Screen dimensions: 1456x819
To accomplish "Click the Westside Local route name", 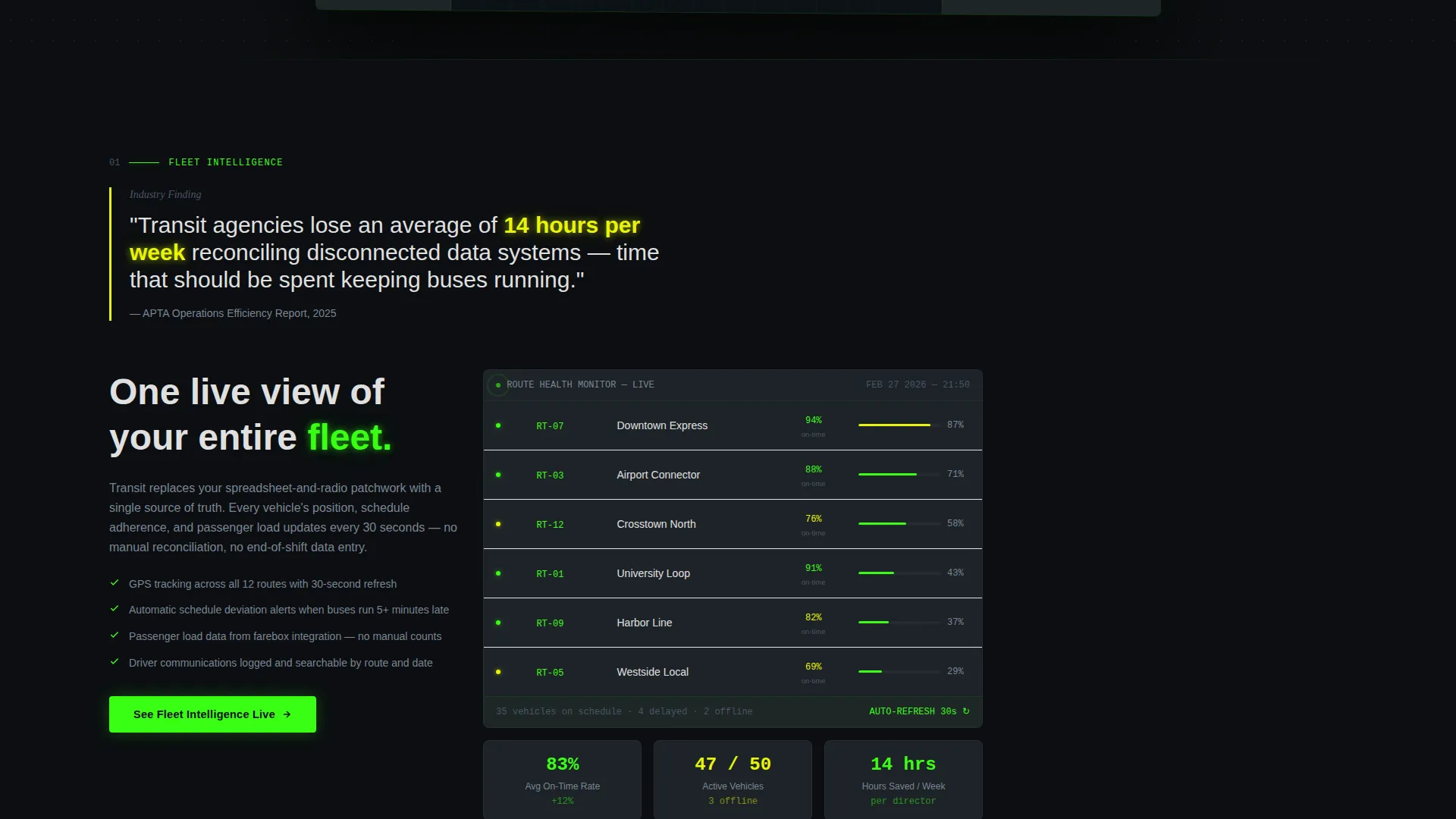I will click(x=652, y=672).
